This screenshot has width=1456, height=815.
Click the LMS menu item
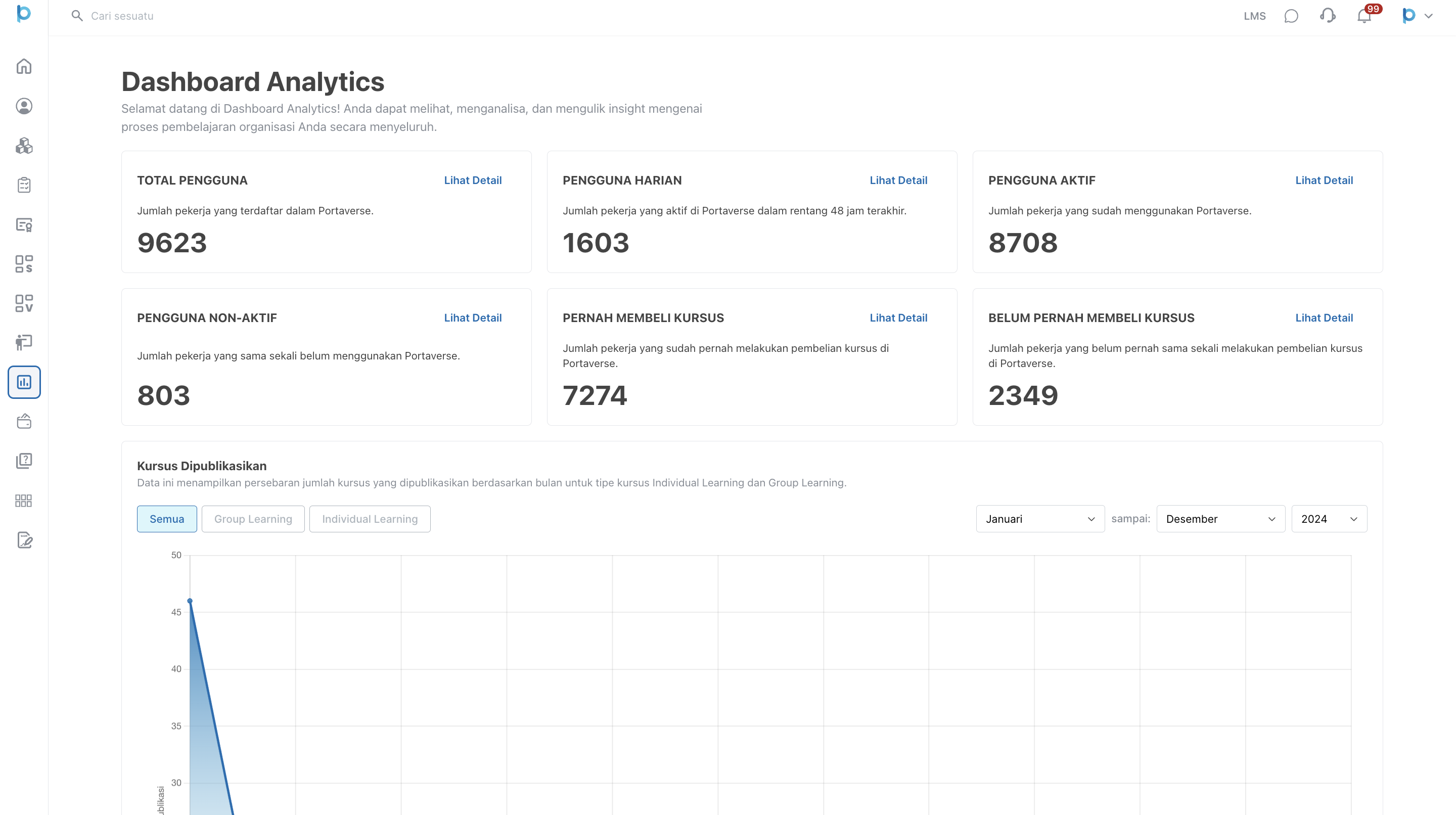click(1254, 16)
